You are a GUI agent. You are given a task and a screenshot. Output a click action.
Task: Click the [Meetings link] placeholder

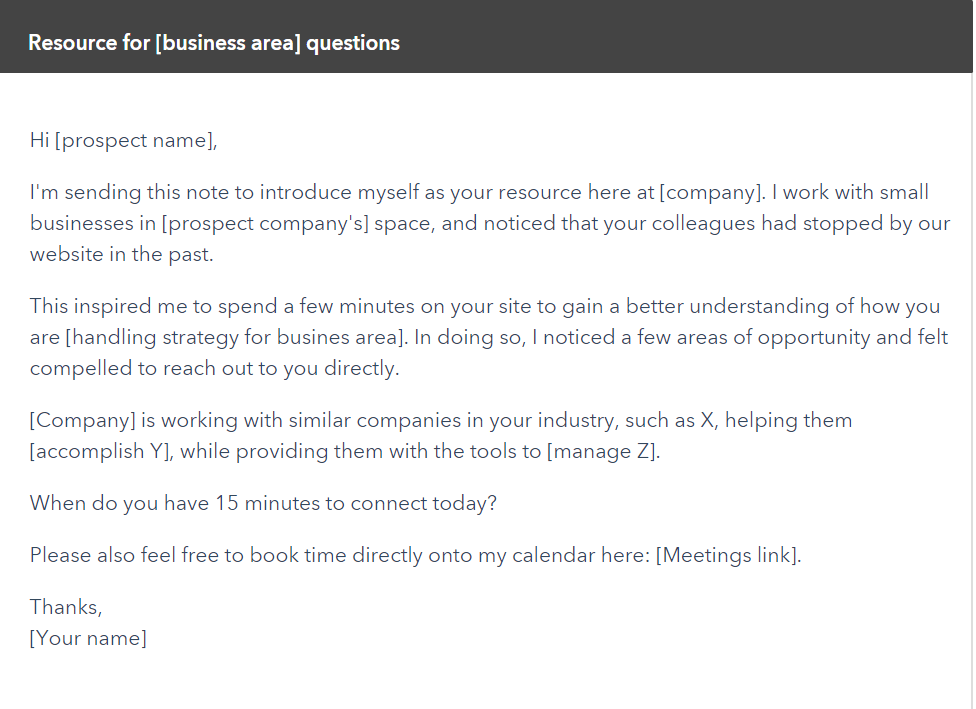tap(726, 555)
